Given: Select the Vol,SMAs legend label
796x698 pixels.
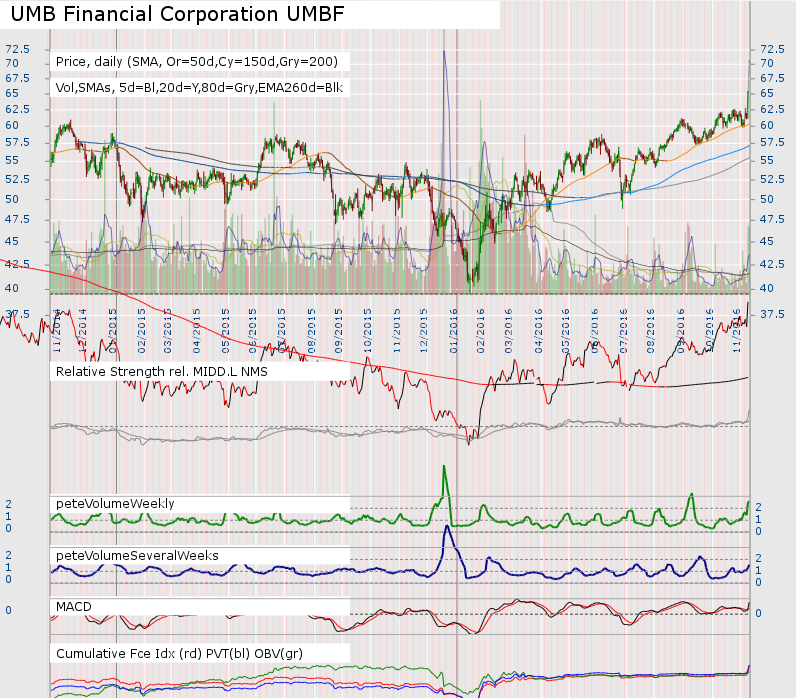Looking at the screenshot, I should pyautogui.click(x=199, y=88).
